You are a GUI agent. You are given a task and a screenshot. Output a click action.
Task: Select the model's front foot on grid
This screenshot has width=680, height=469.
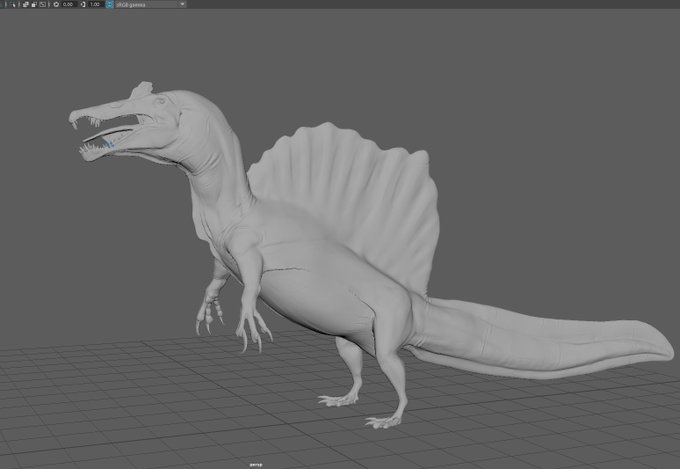(384, 421)
